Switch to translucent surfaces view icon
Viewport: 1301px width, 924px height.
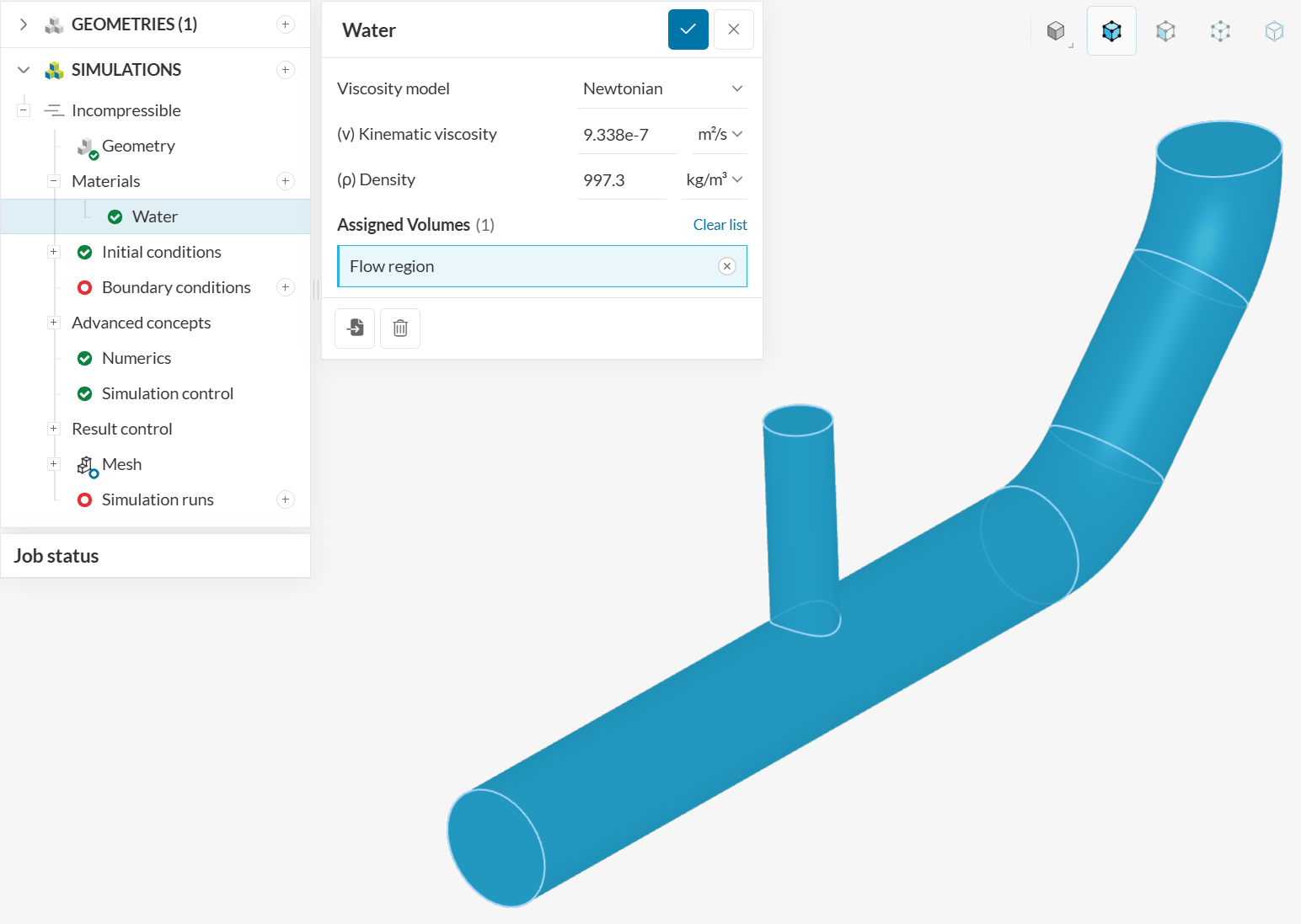click(x=1165, y=31)
